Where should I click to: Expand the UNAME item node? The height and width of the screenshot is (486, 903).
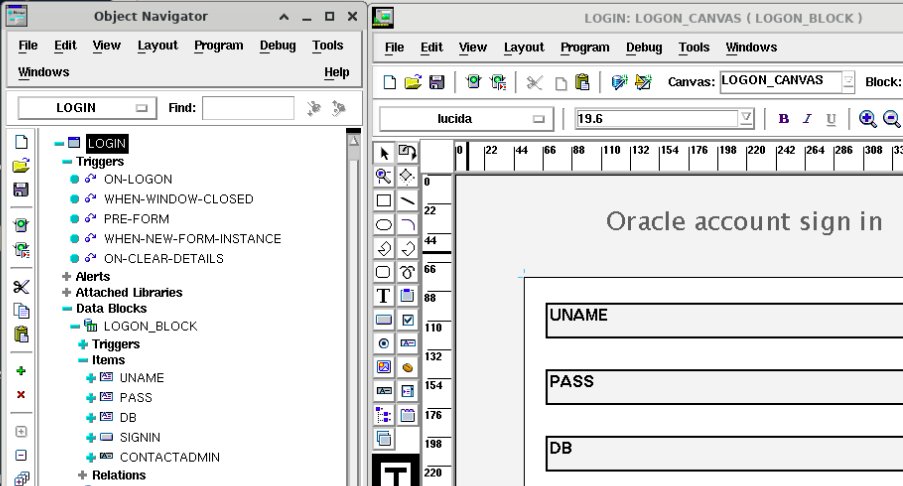point(90,378)
